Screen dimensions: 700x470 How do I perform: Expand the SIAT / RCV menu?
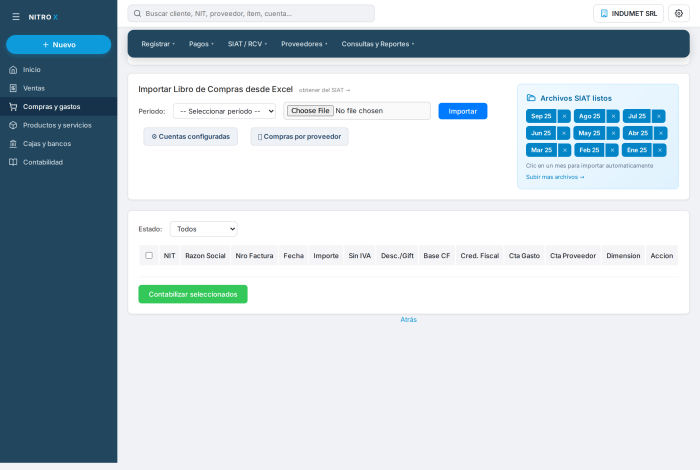[x=247, y=44]
